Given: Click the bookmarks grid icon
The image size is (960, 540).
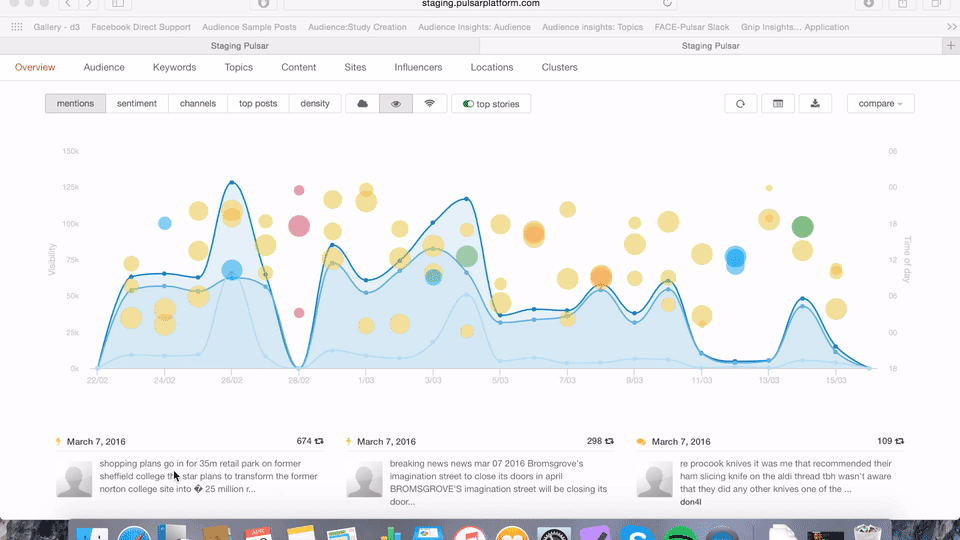Looking at the screenshot, I should (17, 27).
